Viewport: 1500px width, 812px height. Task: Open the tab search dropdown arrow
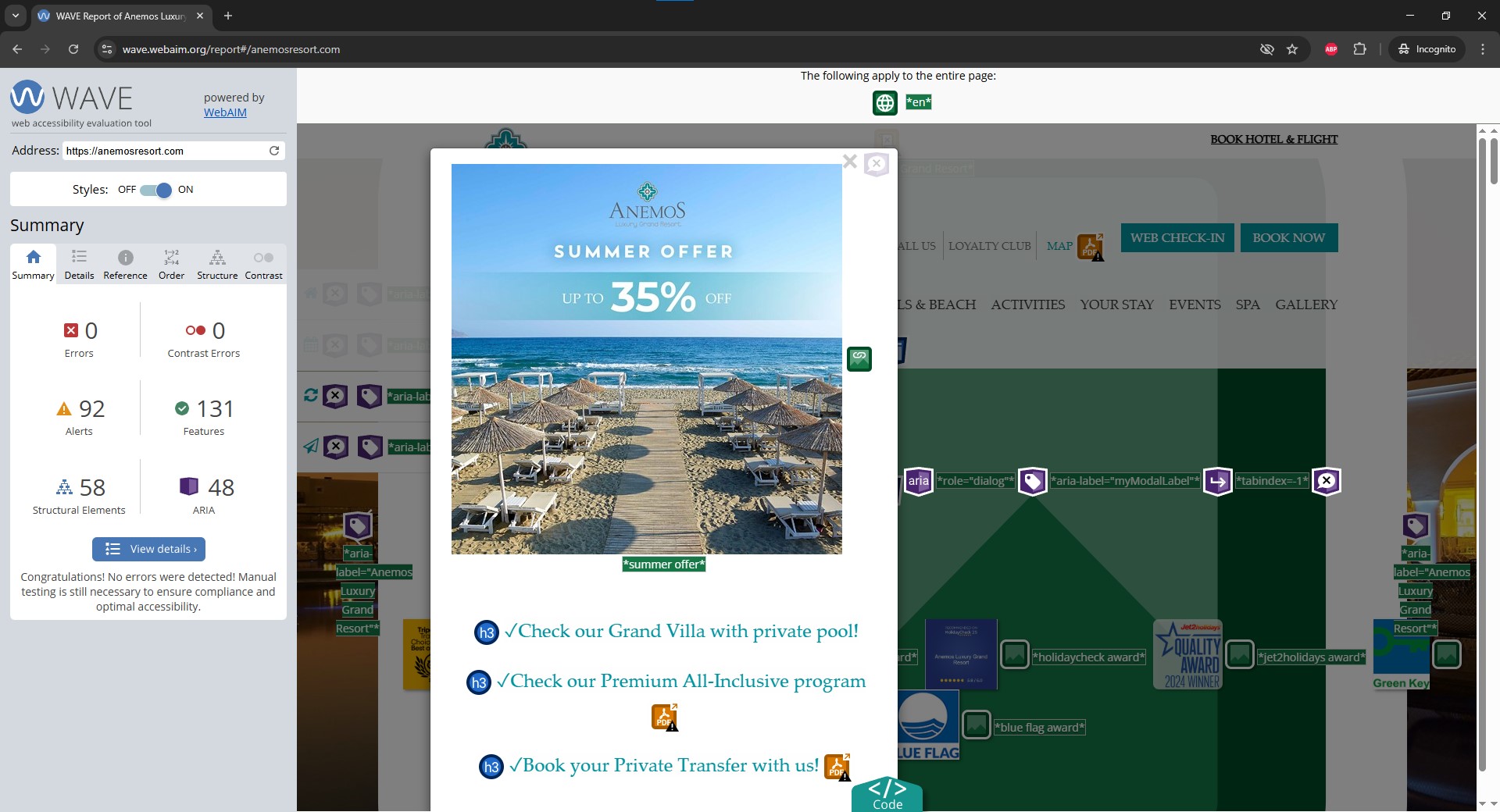15,16
